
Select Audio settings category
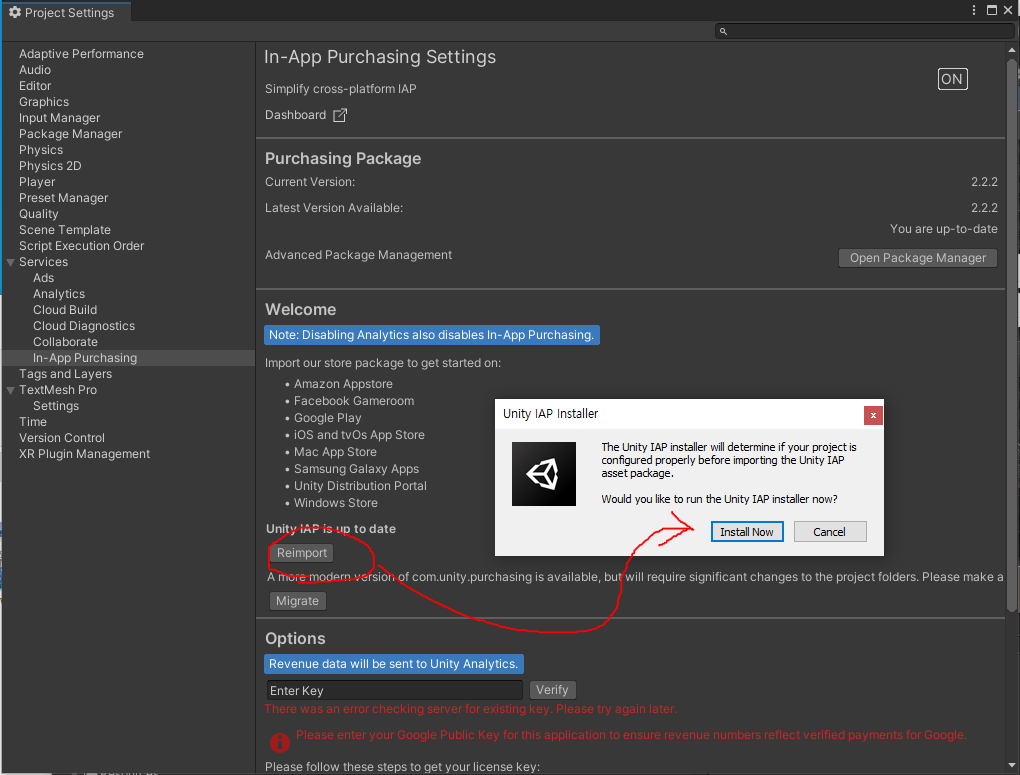point(35,70)
